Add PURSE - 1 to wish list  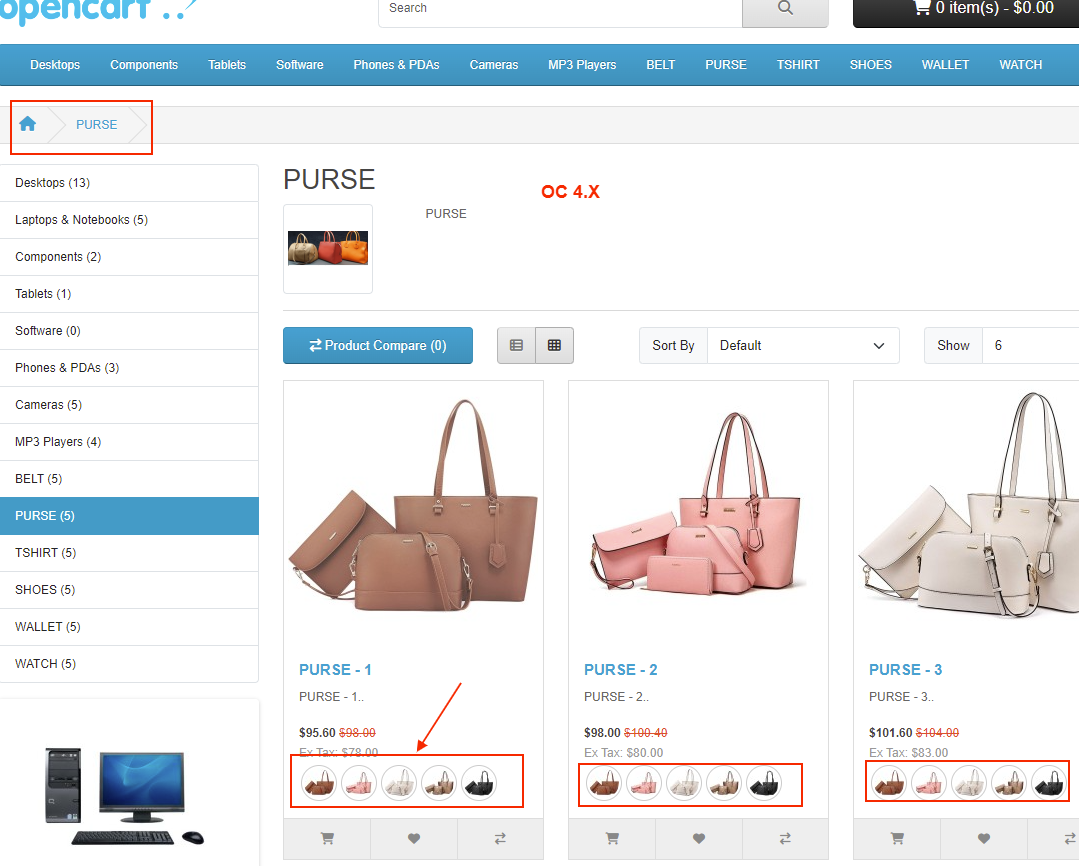click(414, 838)
